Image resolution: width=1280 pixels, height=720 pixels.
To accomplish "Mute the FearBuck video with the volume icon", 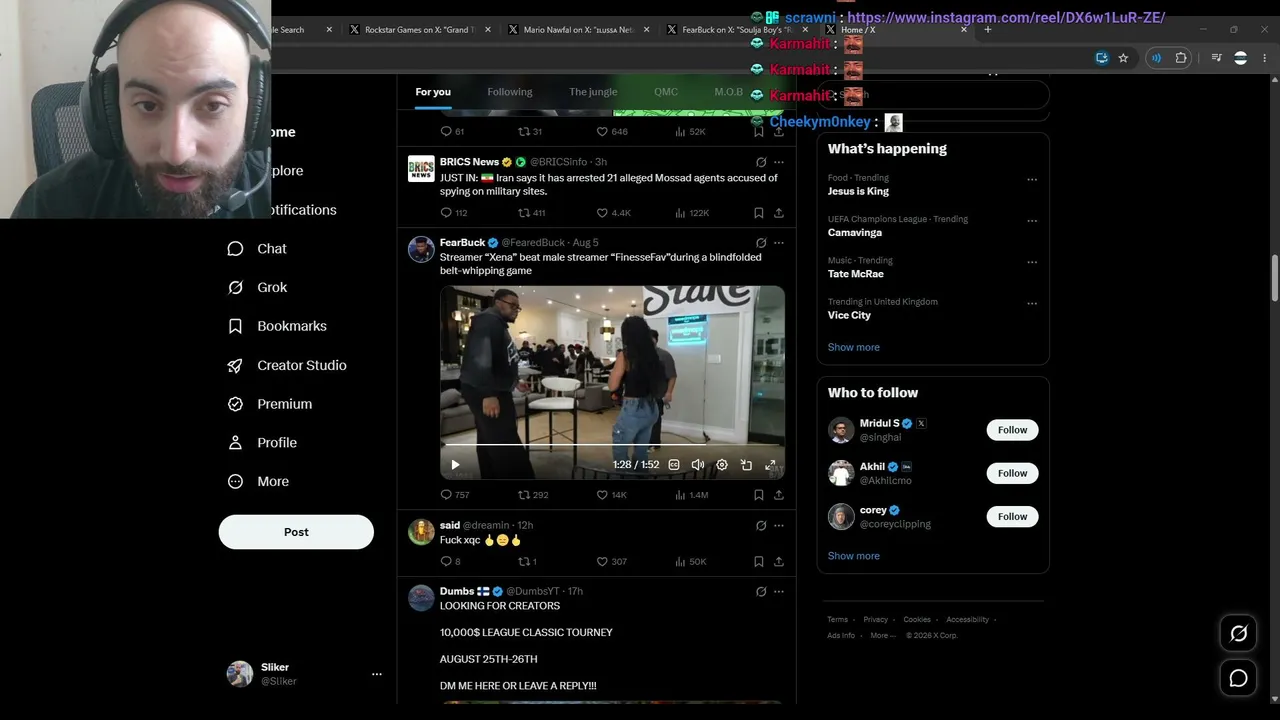I will pos(698,465).
